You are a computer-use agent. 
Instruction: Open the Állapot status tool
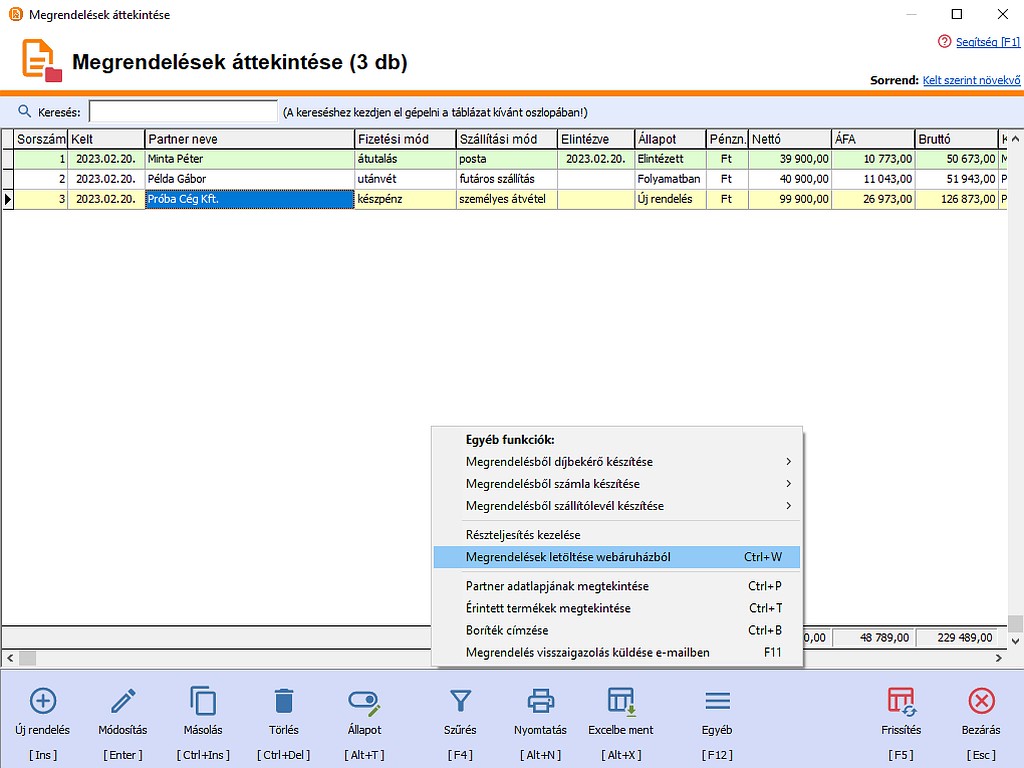[364, 701]
